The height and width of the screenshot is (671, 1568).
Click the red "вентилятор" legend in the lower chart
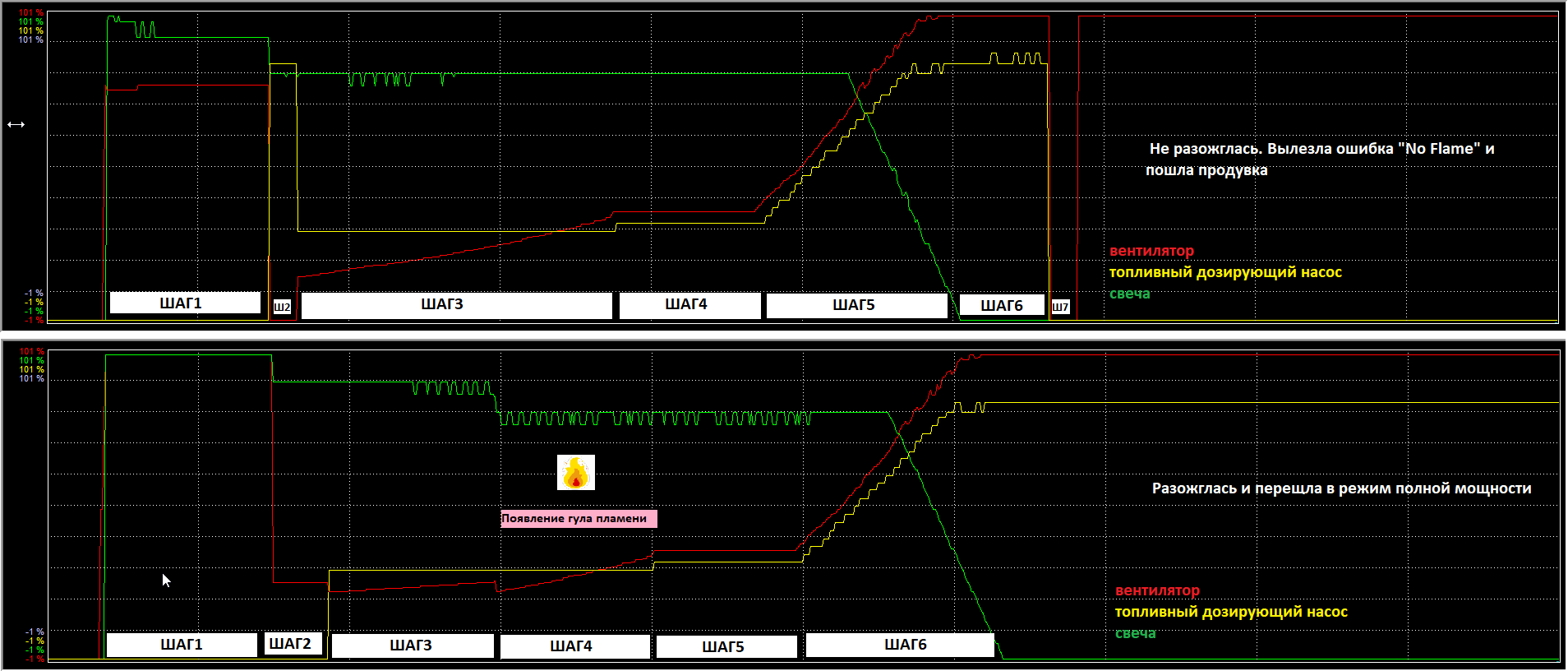(1157, 590)
